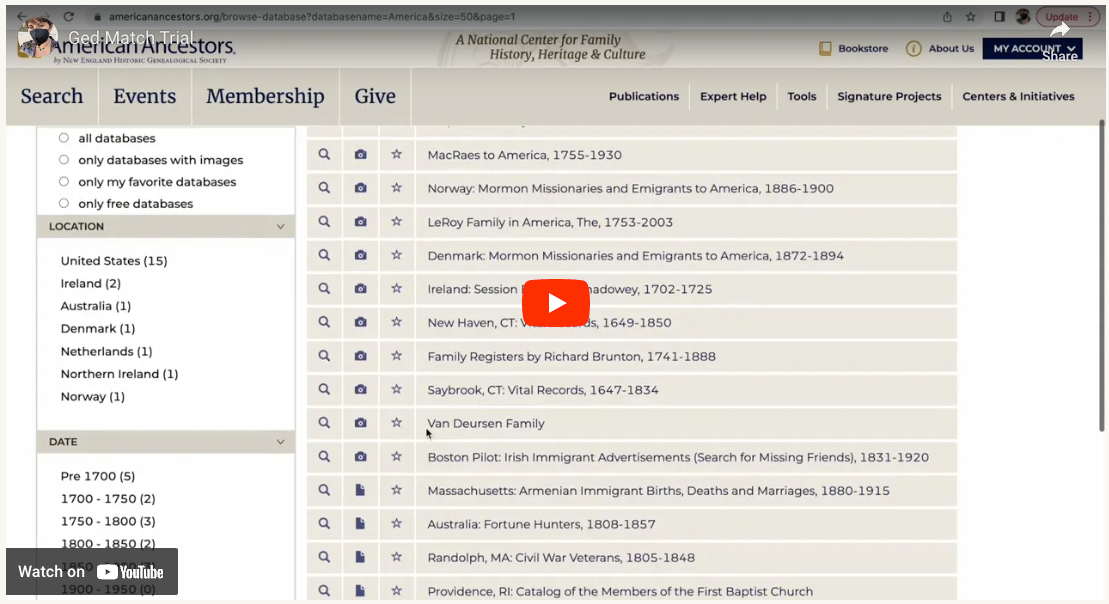Open the Membership main menu
The image size is (1109, 604).
coord(265,96)
